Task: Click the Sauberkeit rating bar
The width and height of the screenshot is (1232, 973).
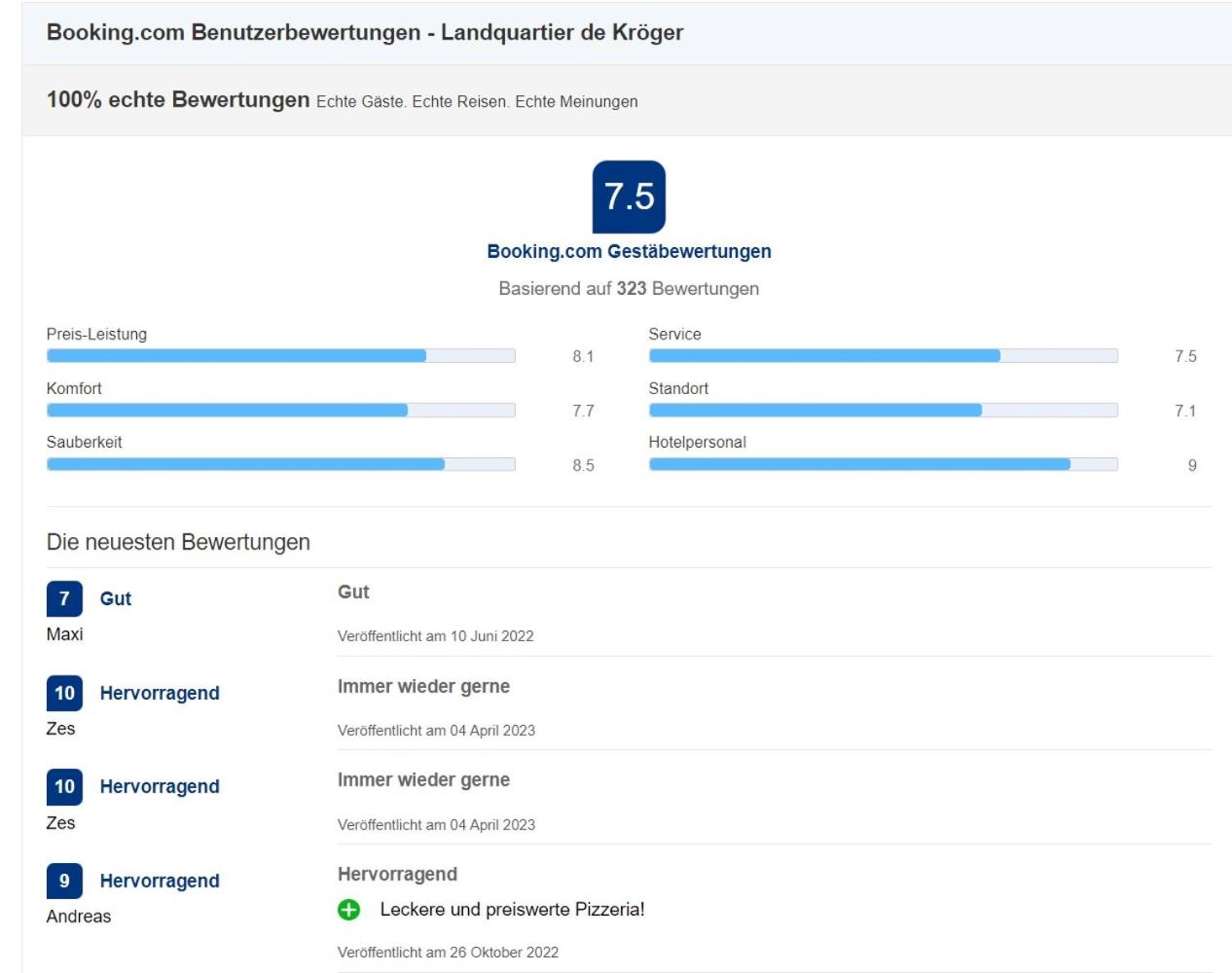Action: pyautogui.click(x=280, y=464)
